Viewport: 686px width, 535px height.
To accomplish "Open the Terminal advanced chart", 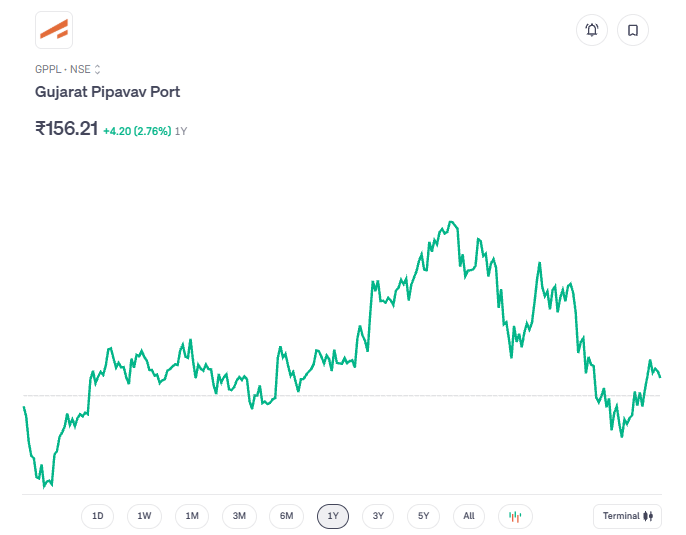I will [627, 516].
